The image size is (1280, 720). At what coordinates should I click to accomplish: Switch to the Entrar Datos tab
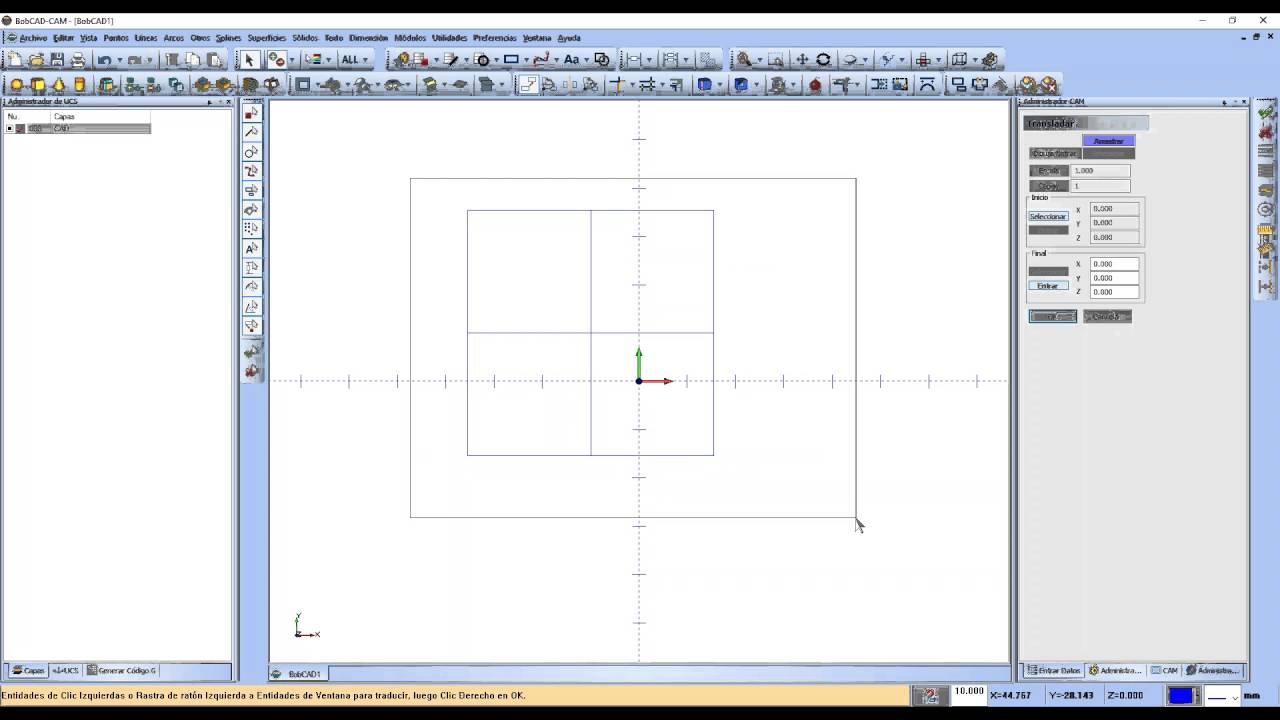pyautogui.click(x=1053, y=670)
